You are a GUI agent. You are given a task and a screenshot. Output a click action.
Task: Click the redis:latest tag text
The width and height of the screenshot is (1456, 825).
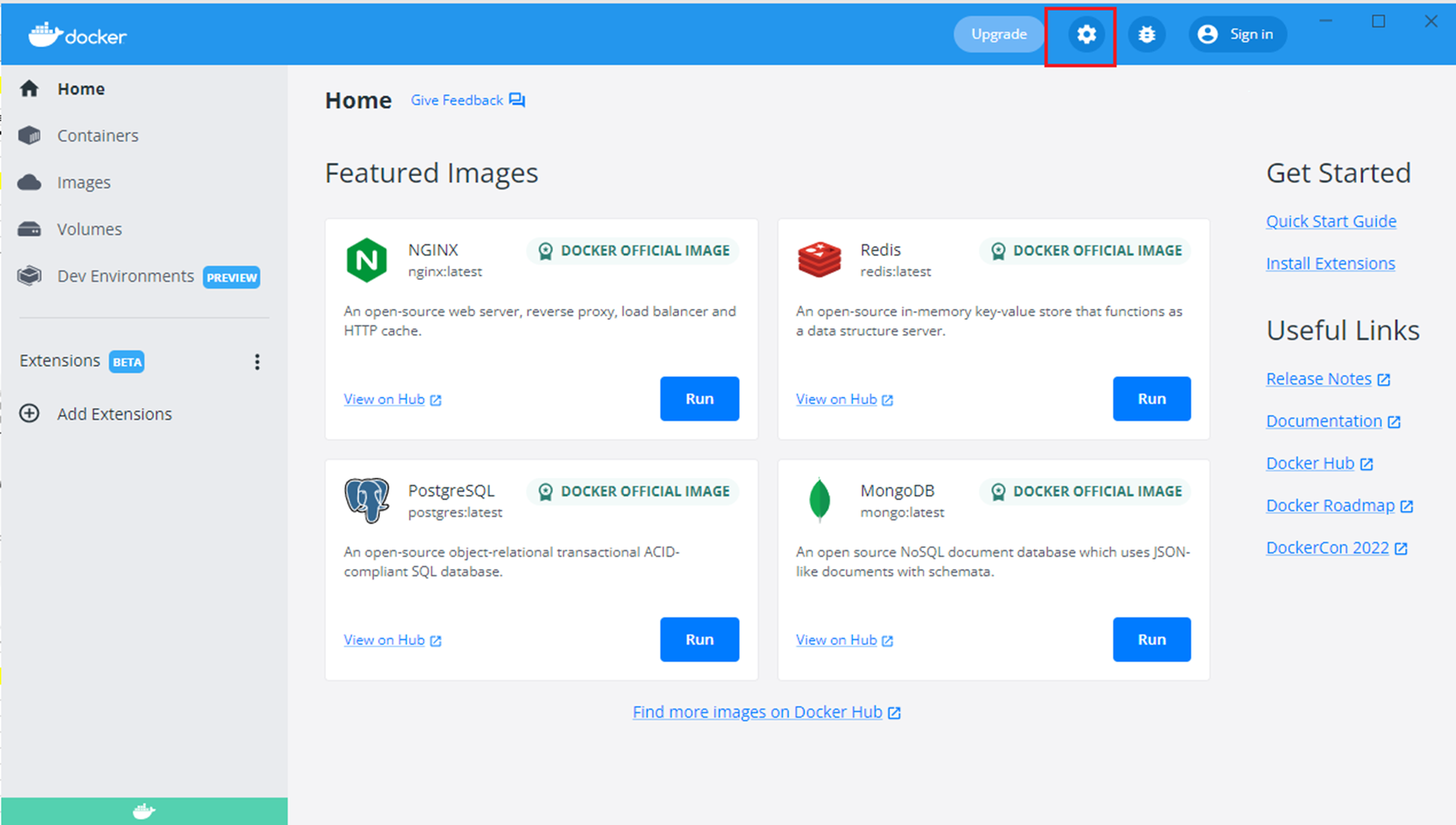895,272
